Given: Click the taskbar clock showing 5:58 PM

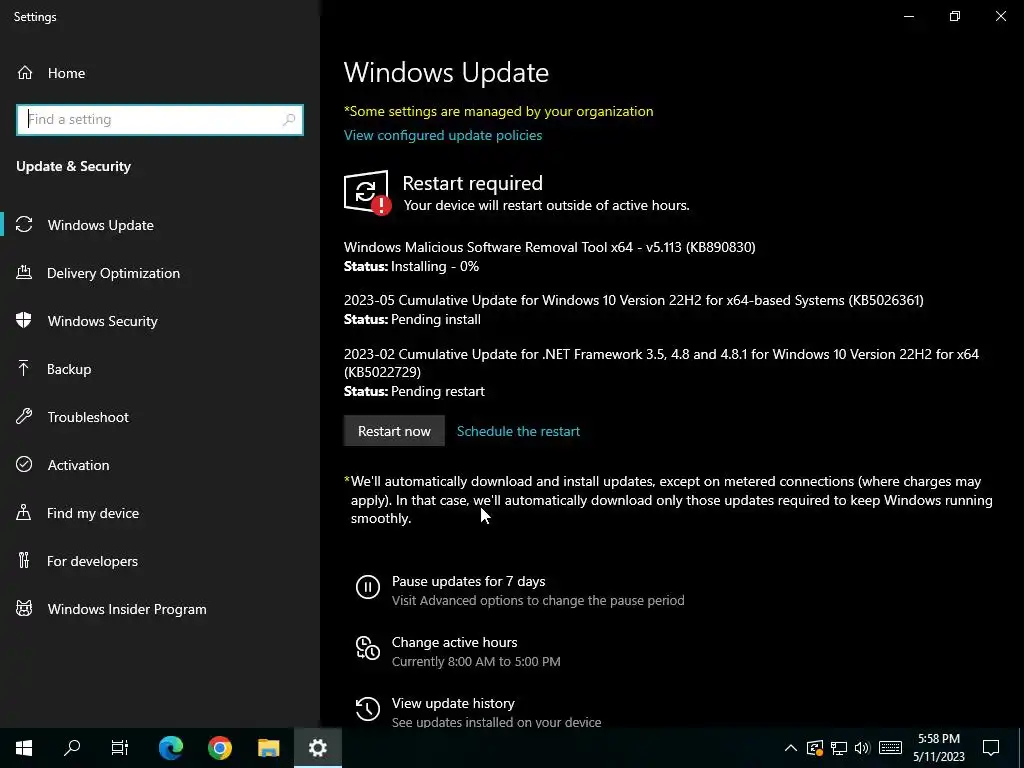Looking at the screenshot, I should pos(938,748).
